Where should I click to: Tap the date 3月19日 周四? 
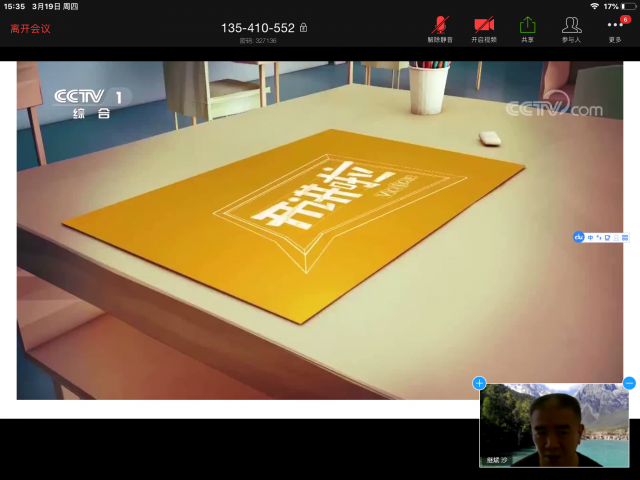(55, 7)
